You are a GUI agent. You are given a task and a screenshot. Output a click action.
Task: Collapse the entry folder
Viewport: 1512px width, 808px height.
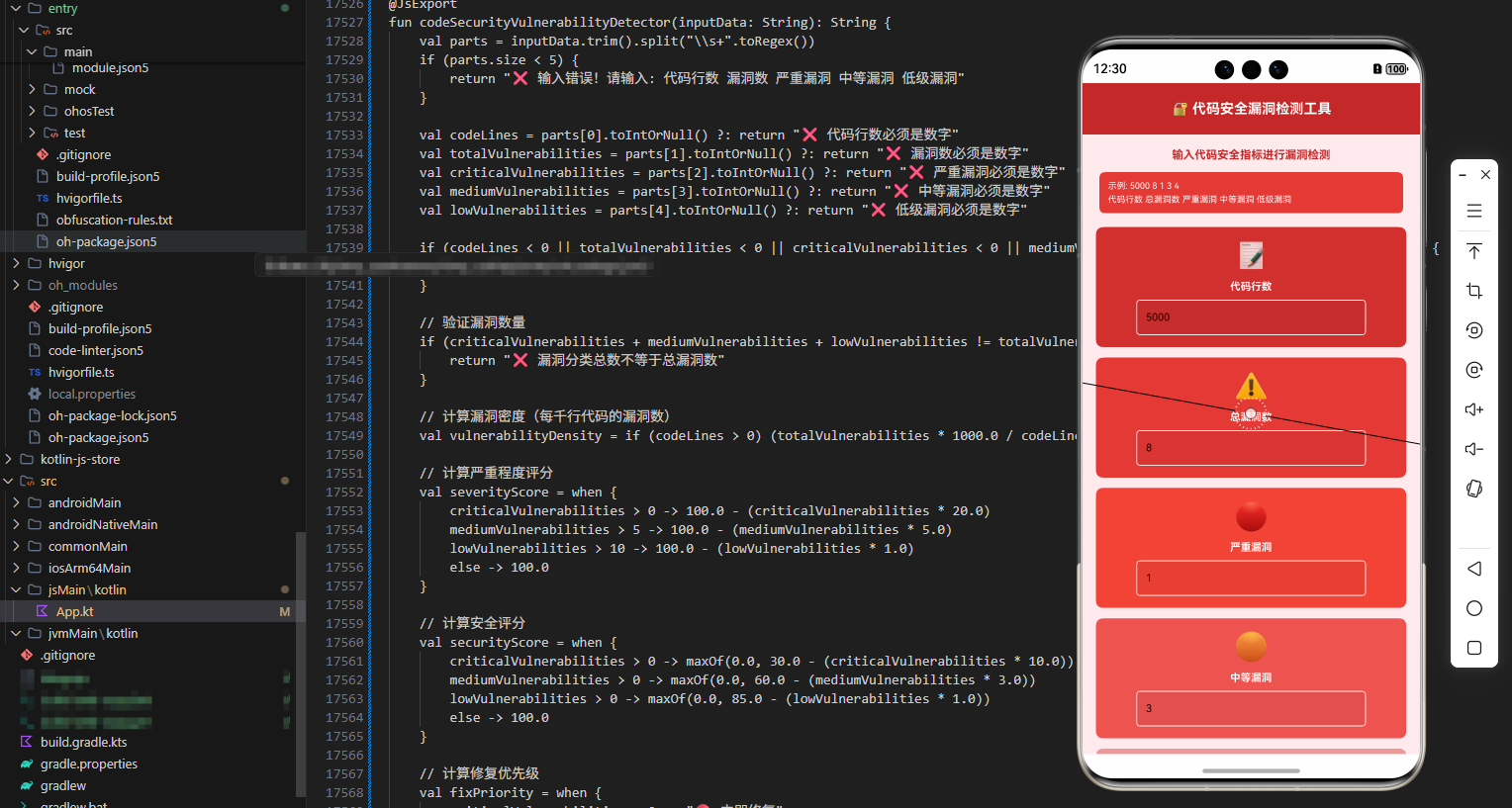coord(16,8)
